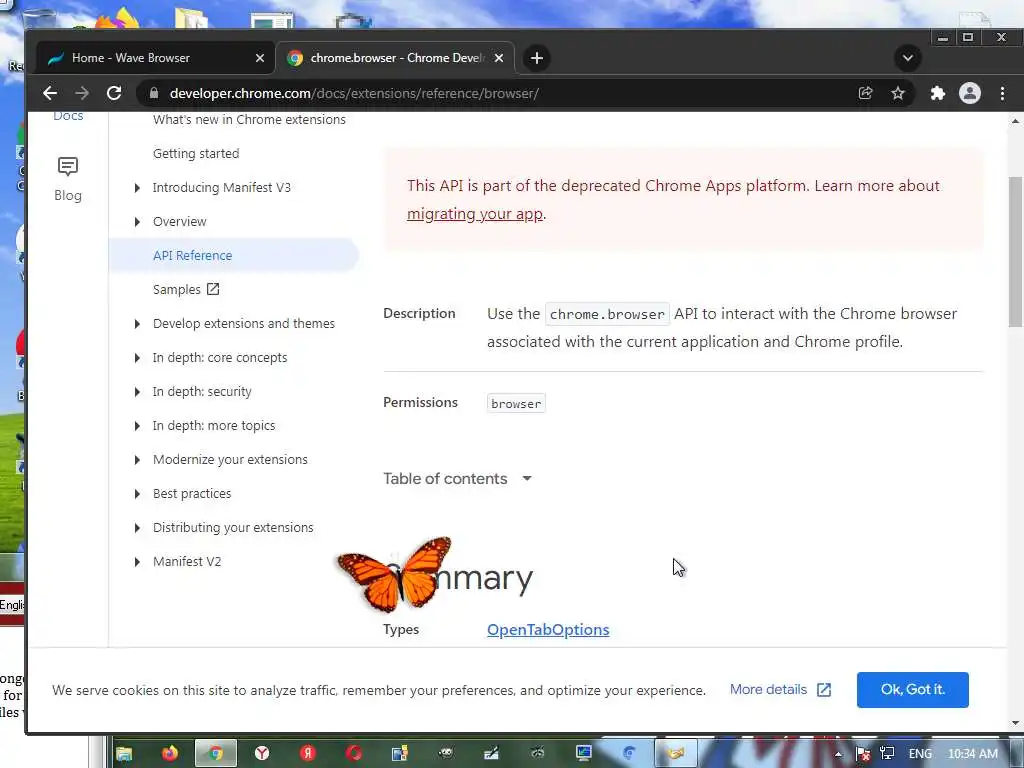
Task: Click the Docs sidebar link
Action: pos(68,117)
